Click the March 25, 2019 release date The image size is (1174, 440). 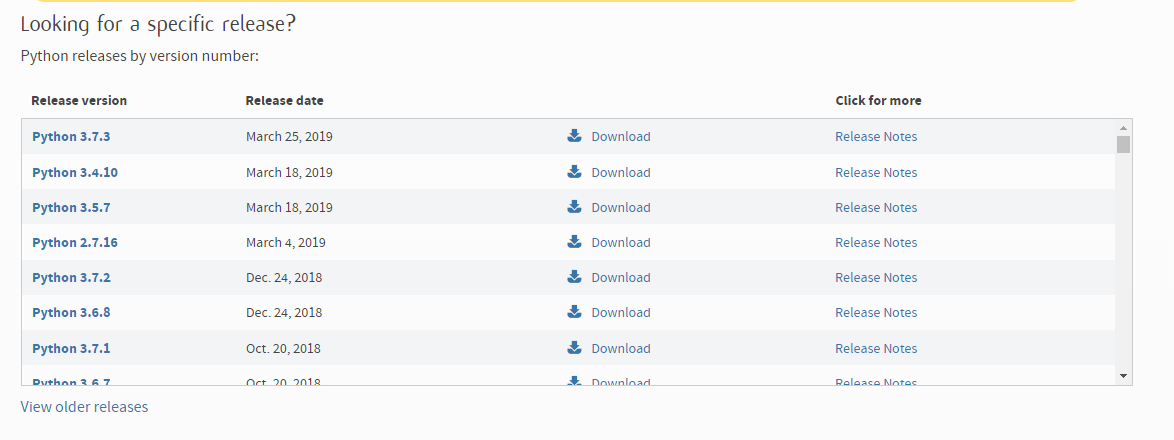(x=289, y=137)
